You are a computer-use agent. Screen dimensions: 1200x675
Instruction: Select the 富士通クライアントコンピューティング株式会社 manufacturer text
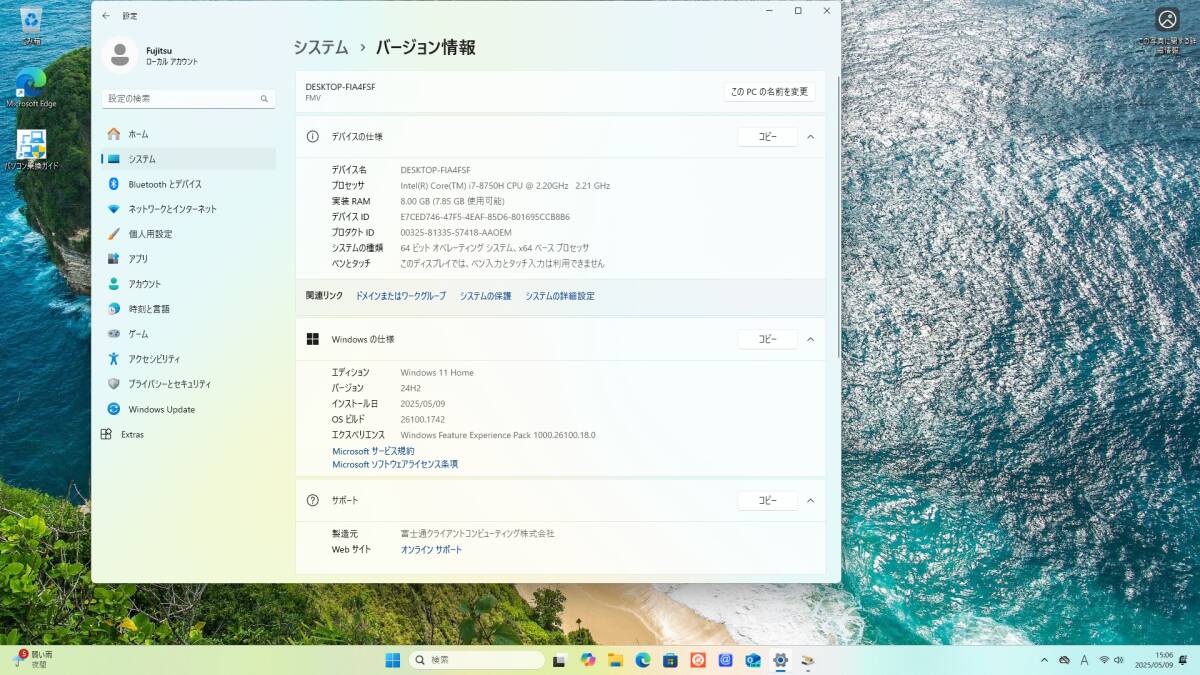click(477, 534)
